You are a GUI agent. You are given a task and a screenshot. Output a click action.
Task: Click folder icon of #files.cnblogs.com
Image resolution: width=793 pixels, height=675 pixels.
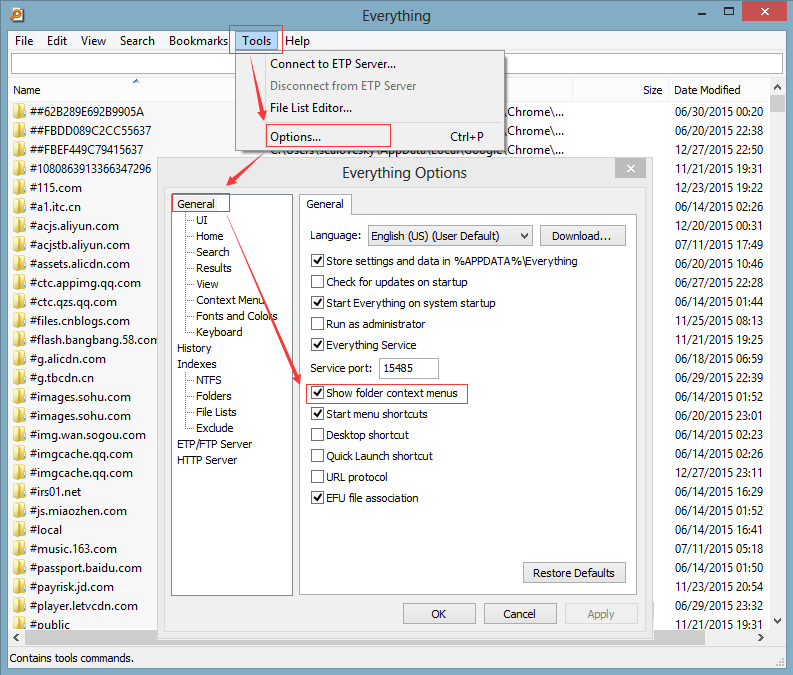[19, 321]
